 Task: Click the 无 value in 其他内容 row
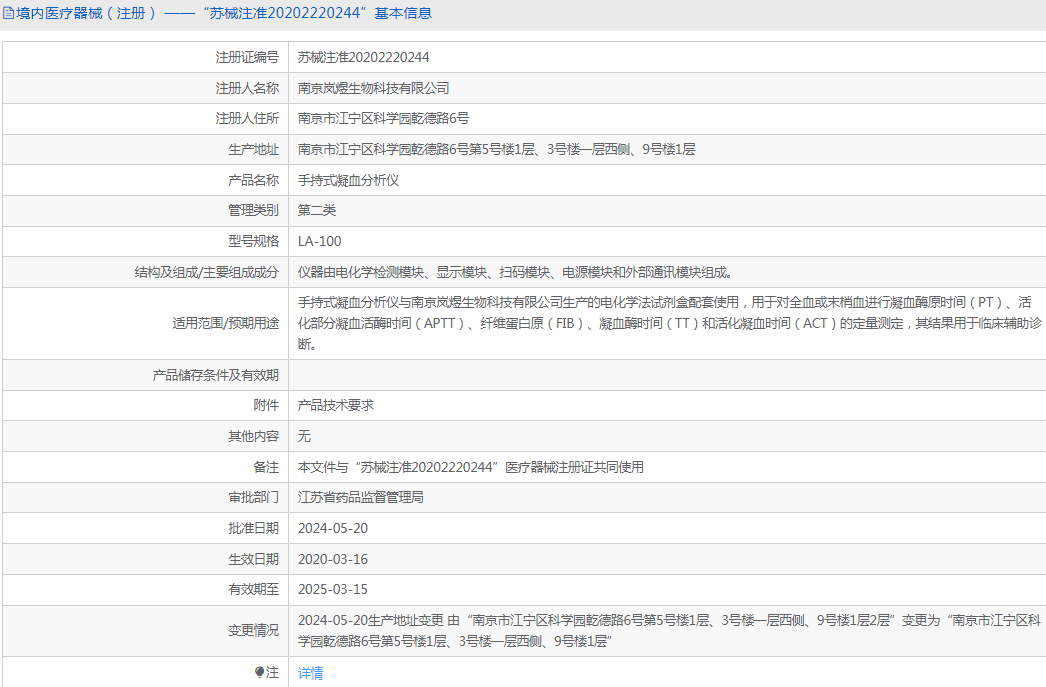click(x=304, y=436)
